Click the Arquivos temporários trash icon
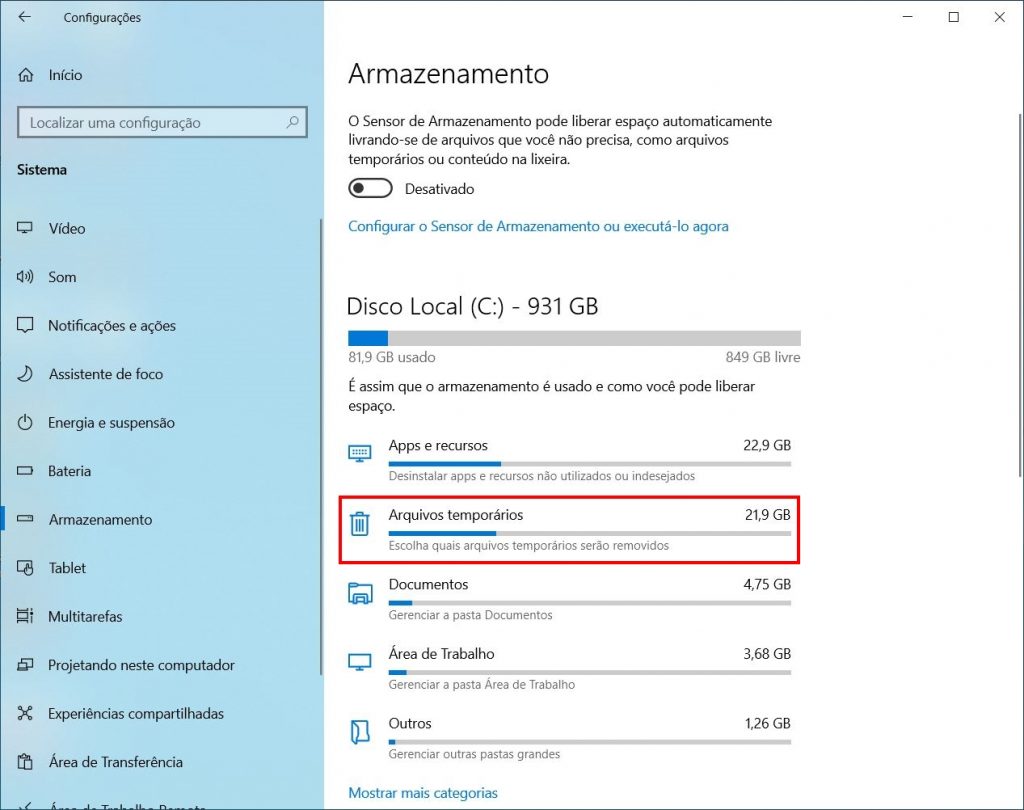 coord(360,524)
